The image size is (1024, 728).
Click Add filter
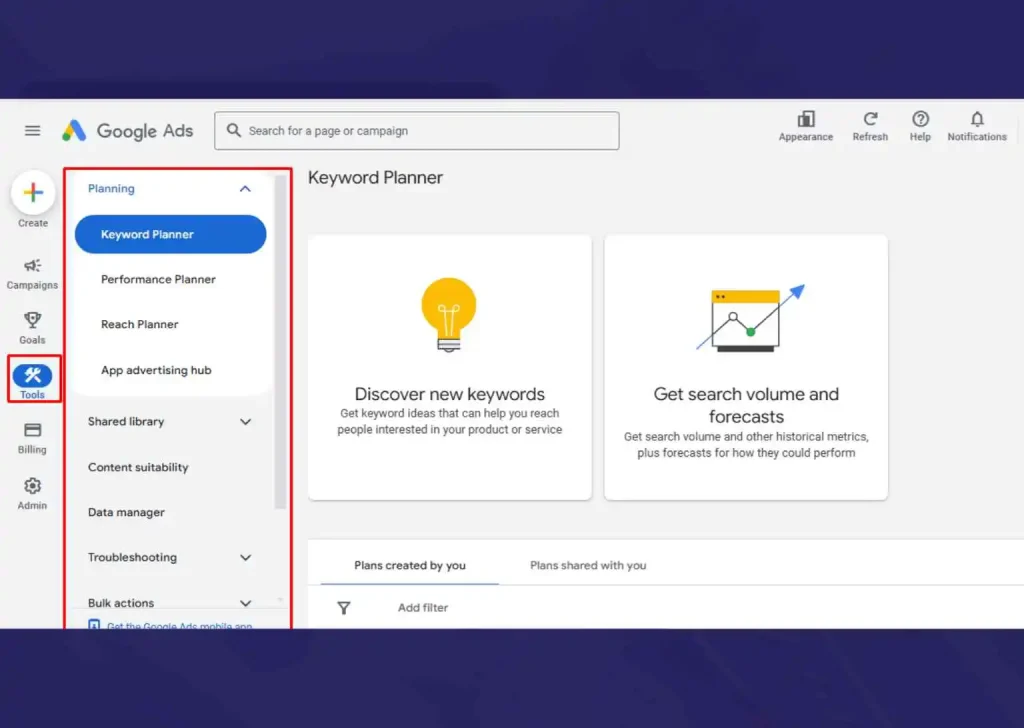(x=423, y=608)
